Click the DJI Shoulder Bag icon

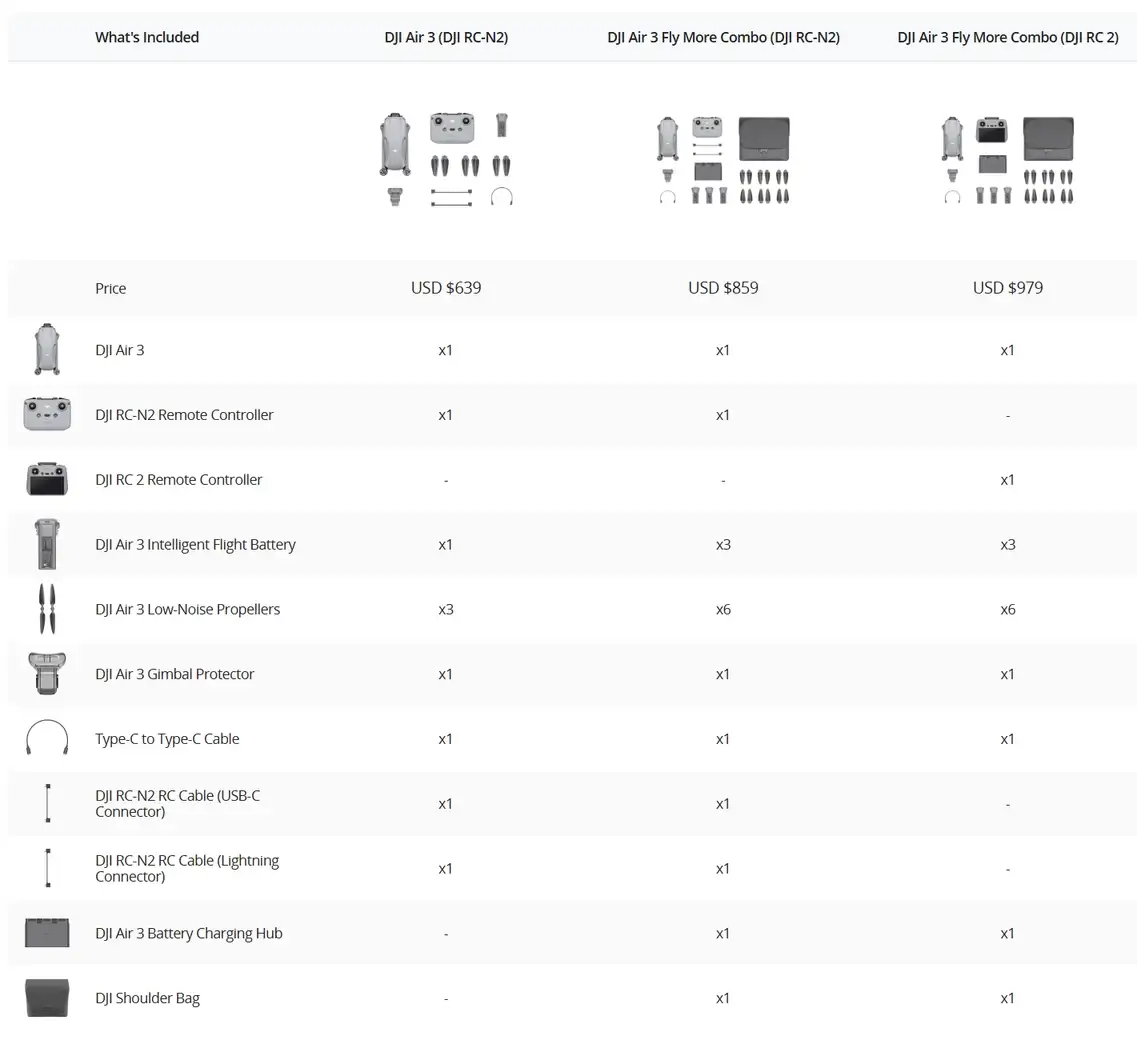click(47, 998)
